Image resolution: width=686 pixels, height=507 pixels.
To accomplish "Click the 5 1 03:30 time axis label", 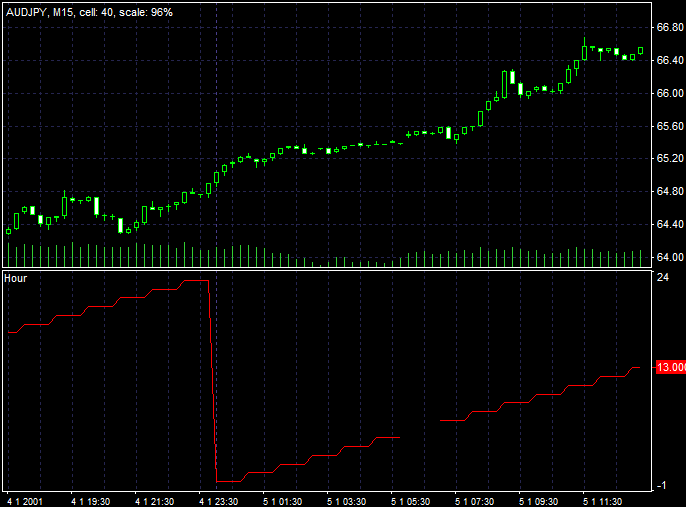I will tap(346, 501).
